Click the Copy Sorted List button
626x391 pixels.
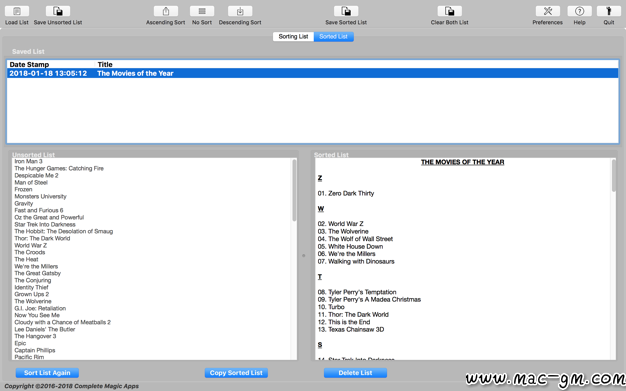[x=236, y=373]
